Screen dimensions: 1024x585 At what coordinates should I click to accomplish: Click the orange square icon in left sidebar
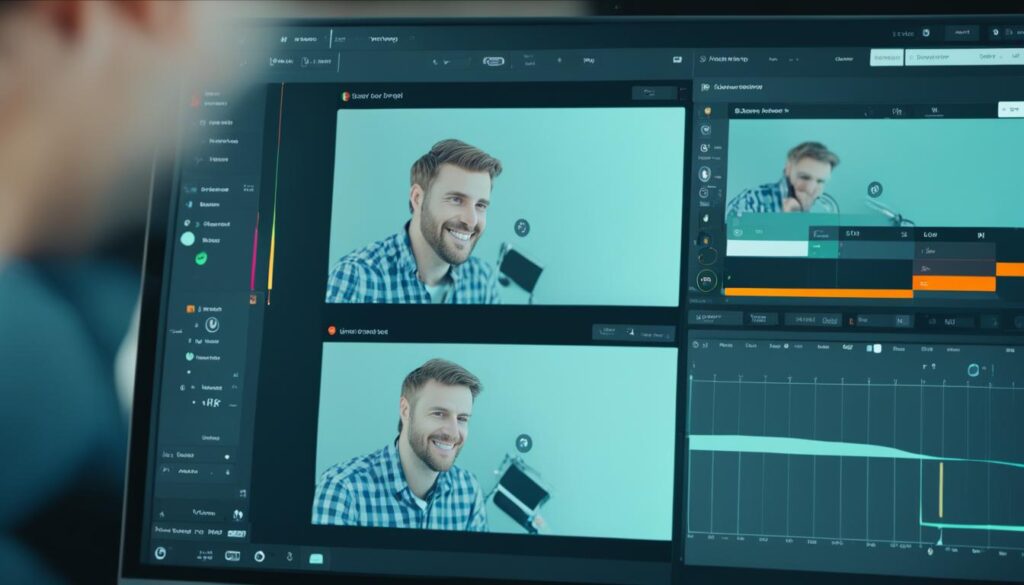pyautogui.click(x=191, y=309)
